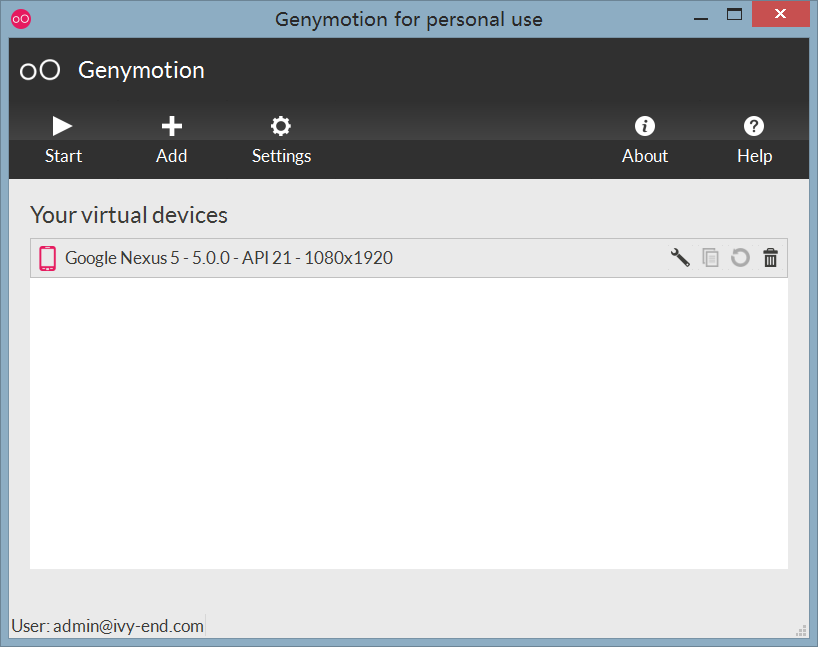Open Nexus 5 configuration wrench icon
Viewport: 818px width, 647px height.
coord(680,258)
